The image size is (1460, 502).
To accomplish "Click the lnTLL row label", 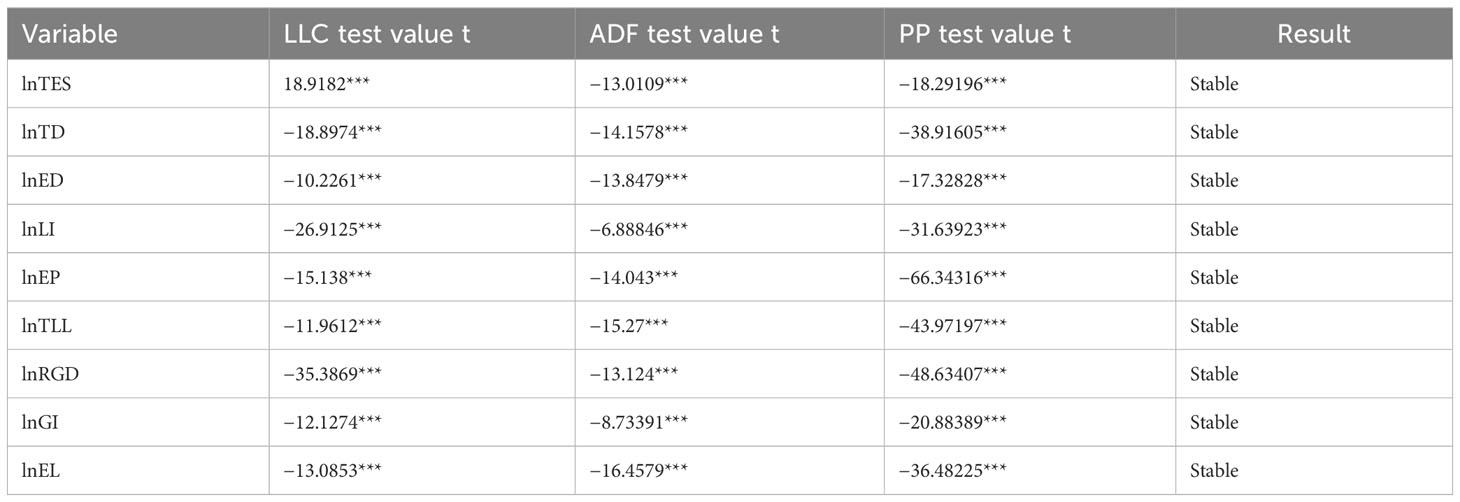I will pyautogui.click(x=44, y=326).
